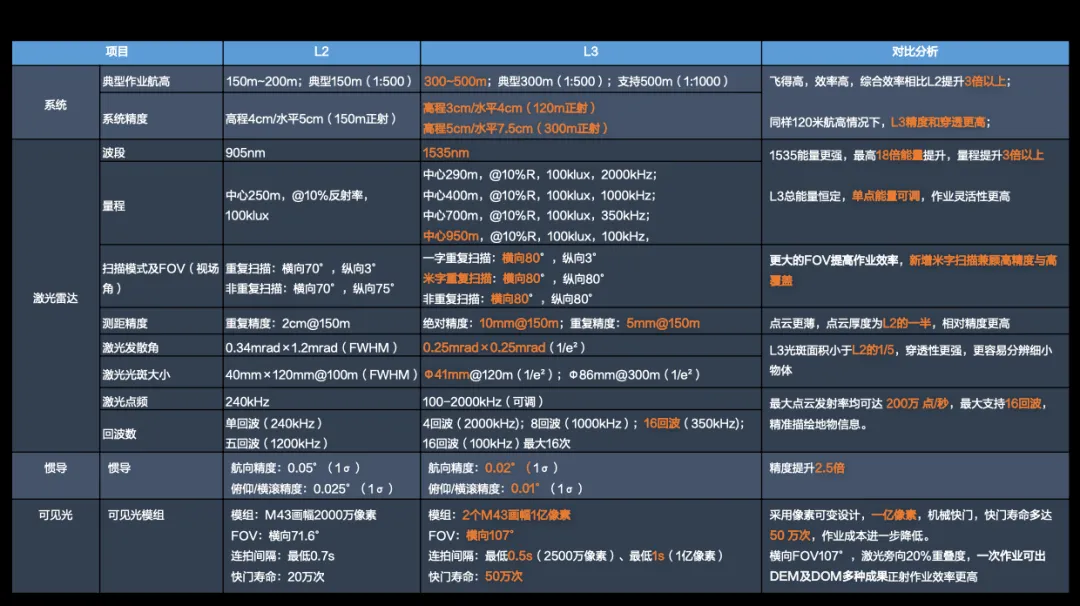Select the '测距精度' row label
The image size is (1080, 606).
(125, 323)
